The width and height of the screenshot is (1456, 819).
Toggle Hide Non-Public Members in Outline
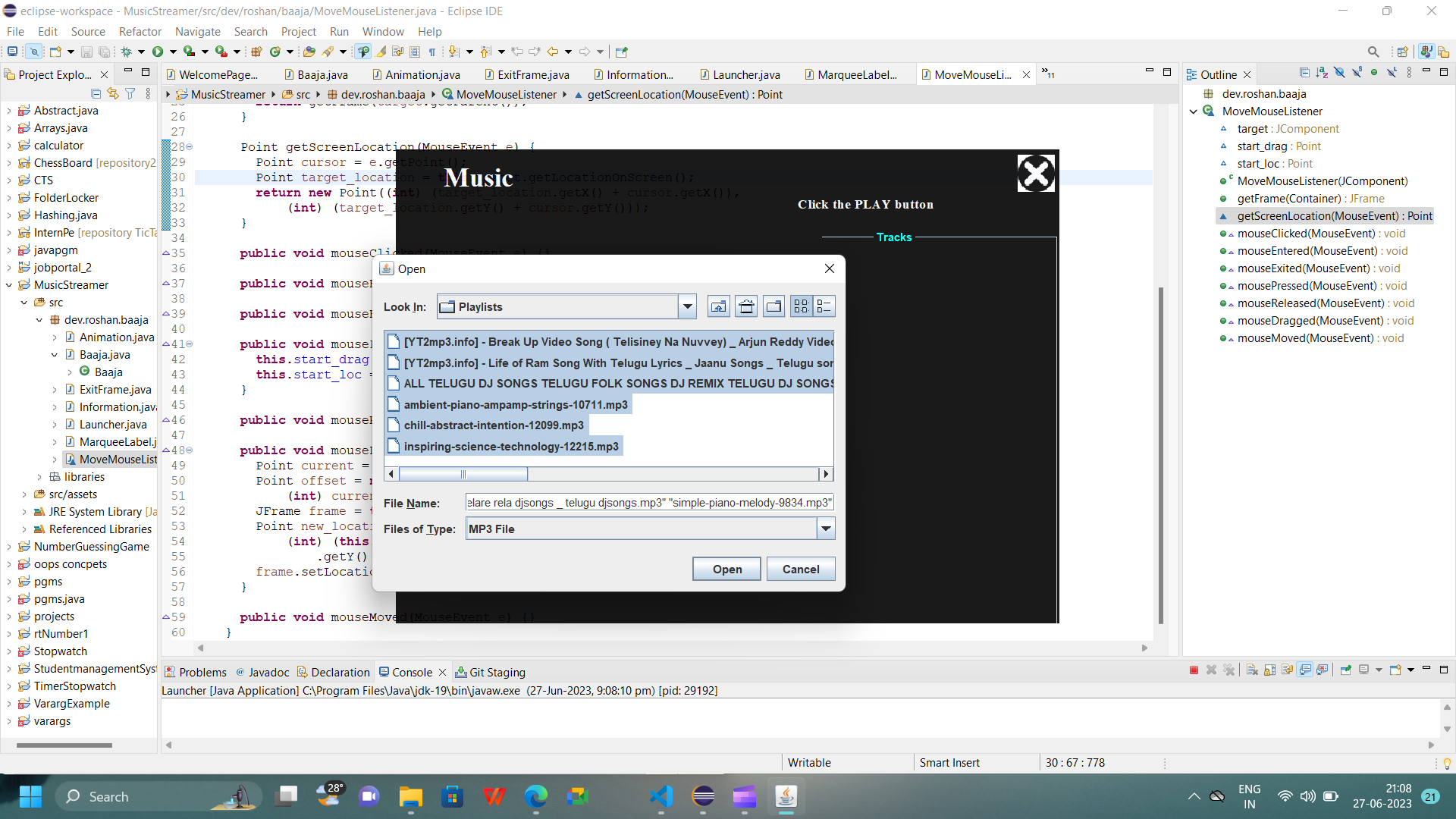[1374, 73]
